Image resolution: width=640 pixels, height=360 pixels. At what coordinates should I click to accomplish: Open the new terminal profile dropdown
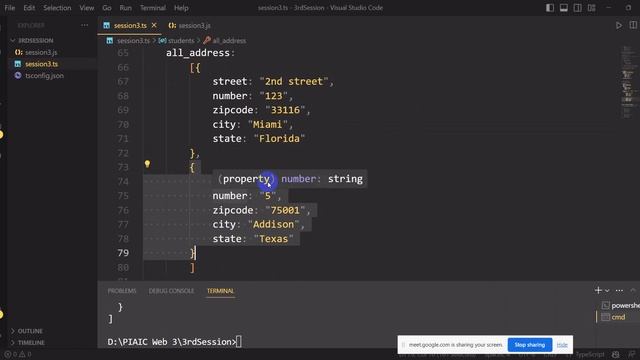607,291
